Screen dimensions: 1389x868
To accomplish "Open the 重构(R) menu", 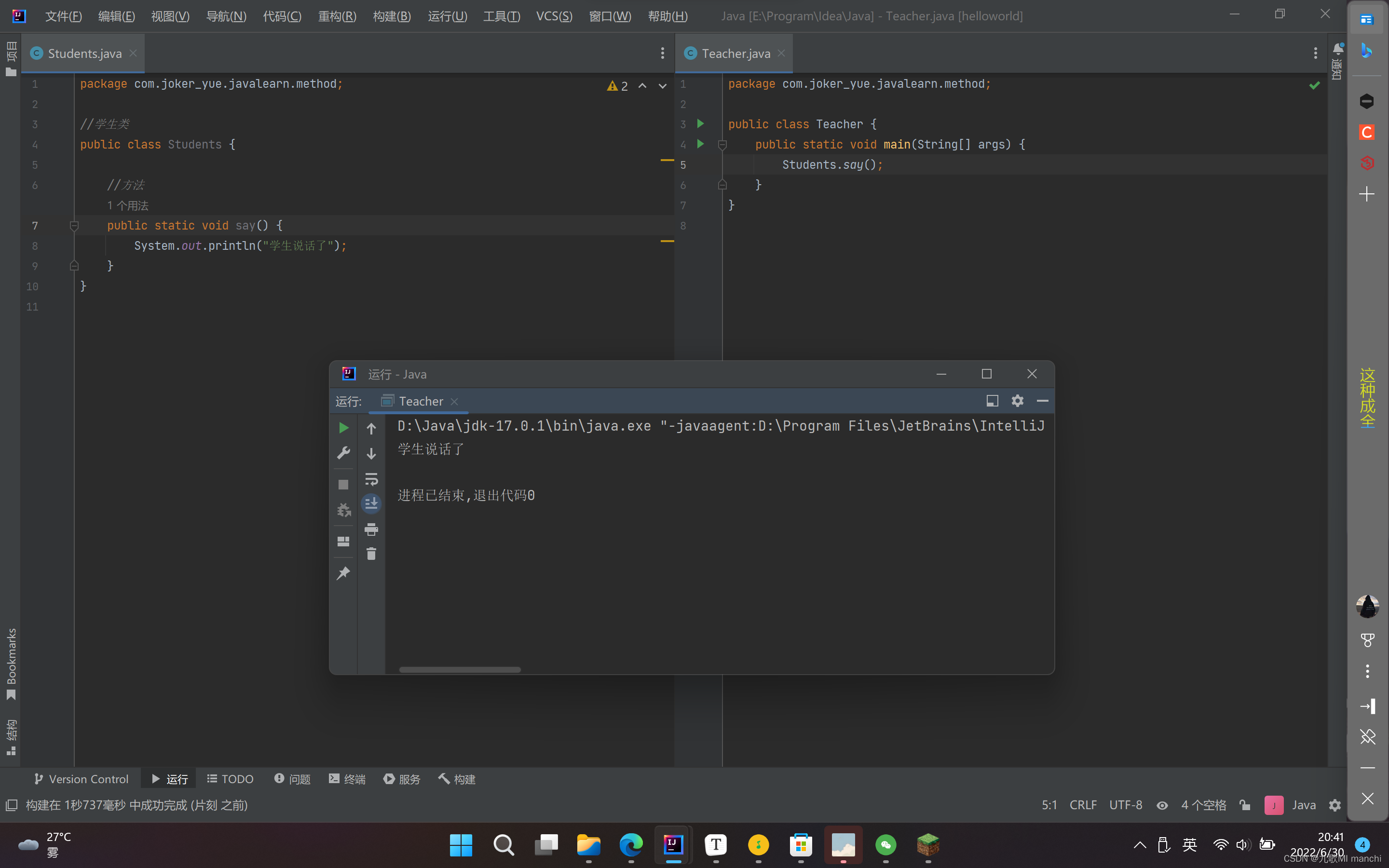I will (337, 16).
